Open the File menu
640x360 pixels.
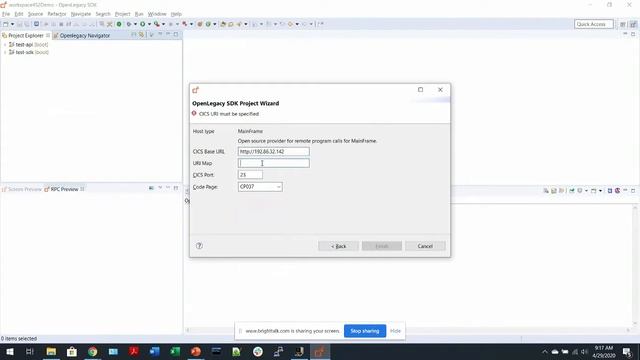6,14
